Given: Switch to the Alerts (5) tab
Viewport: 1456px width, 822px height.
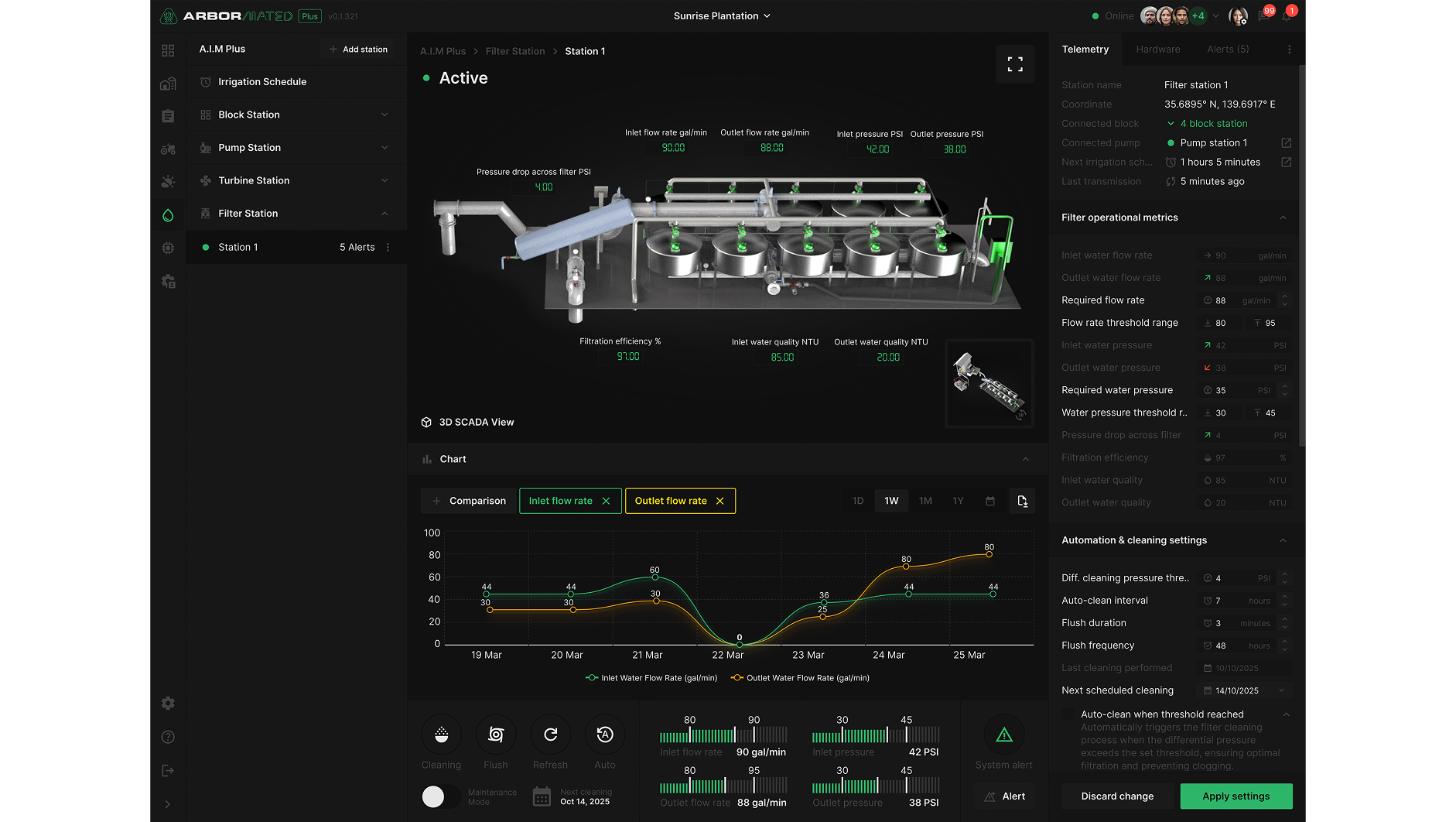Looking at the screenshot, I should 1228,49.
